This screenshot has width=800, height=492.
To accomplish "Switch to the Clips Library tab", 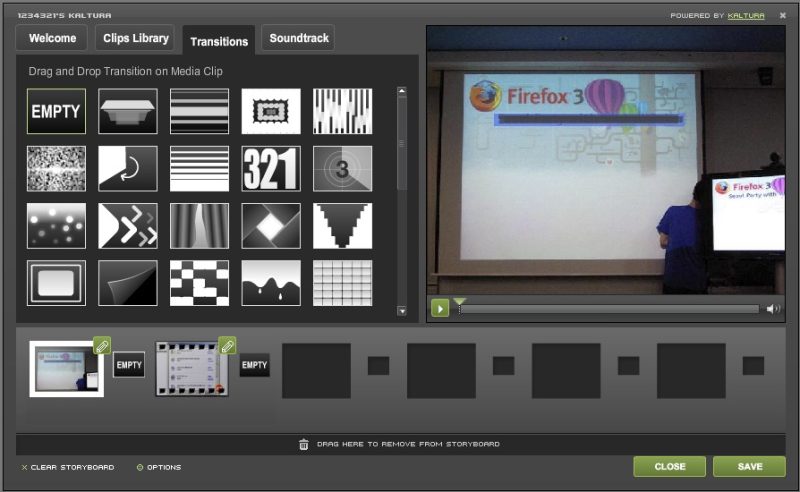I will point(137,40).
